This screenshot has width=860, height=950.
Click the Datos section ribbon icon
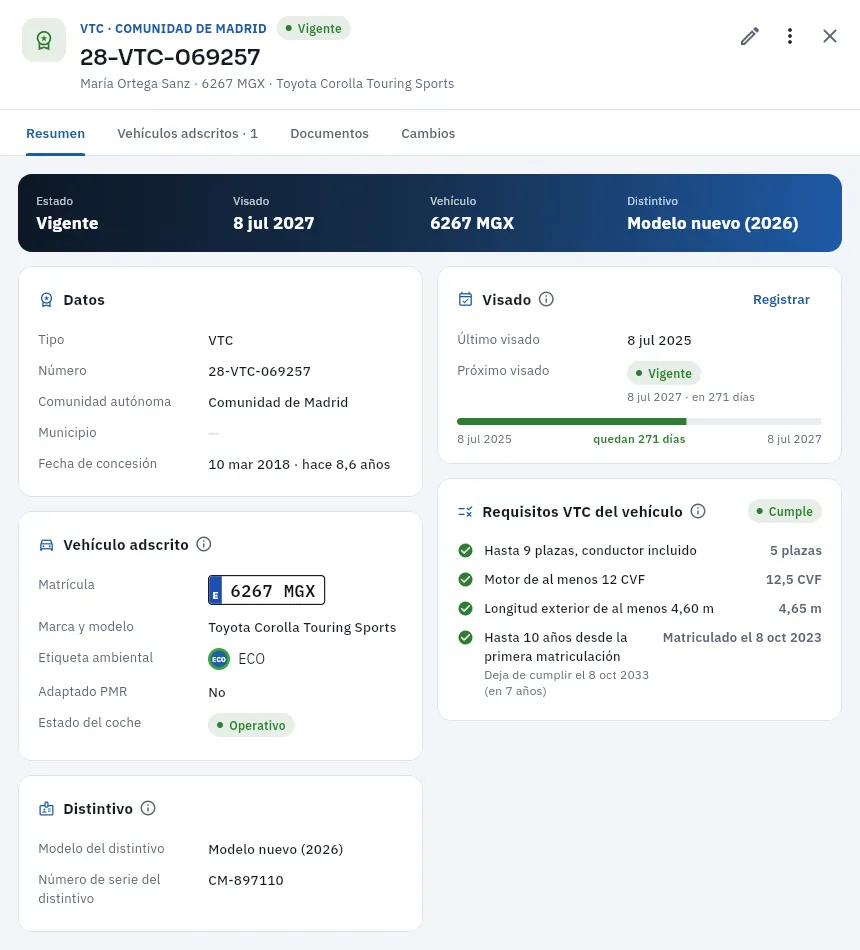(46, 300)
